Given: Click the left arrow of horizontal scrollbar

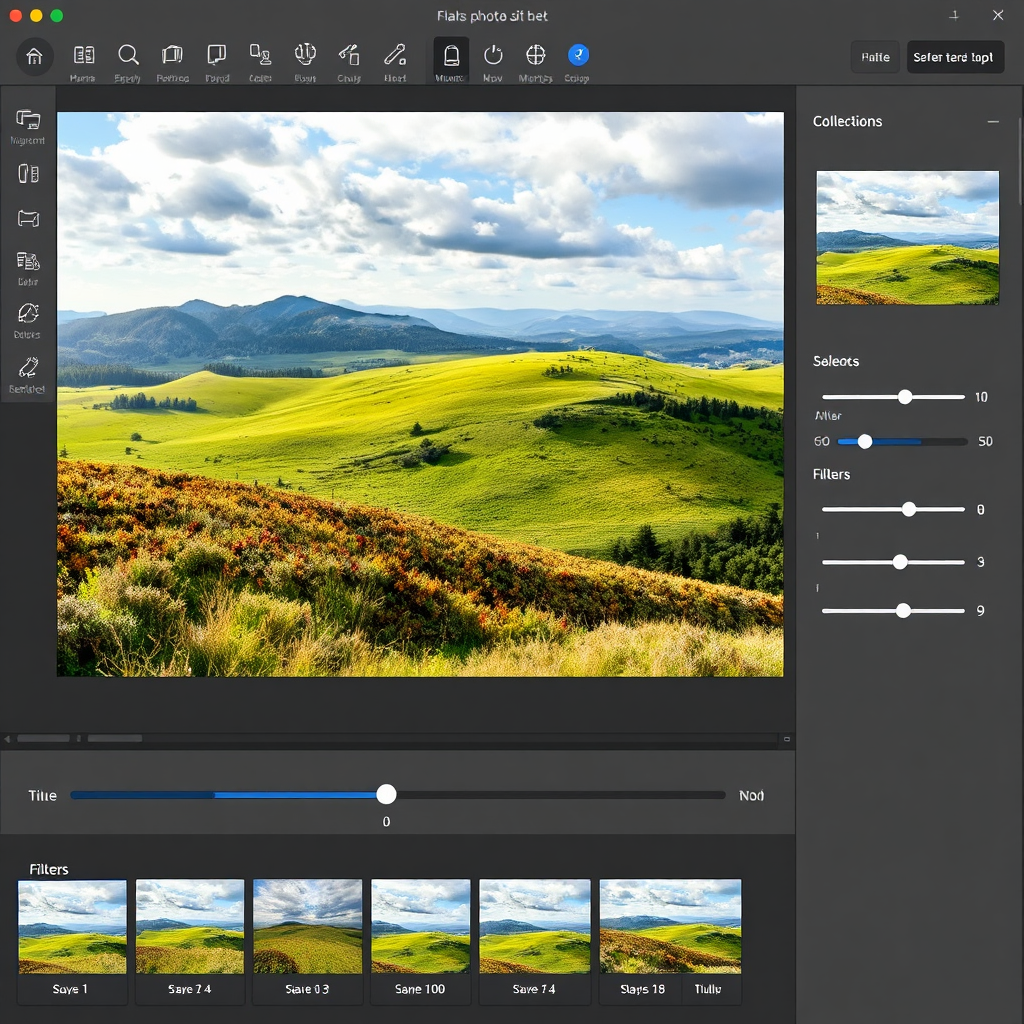Looking at the screenshot, I should (8, 740).
